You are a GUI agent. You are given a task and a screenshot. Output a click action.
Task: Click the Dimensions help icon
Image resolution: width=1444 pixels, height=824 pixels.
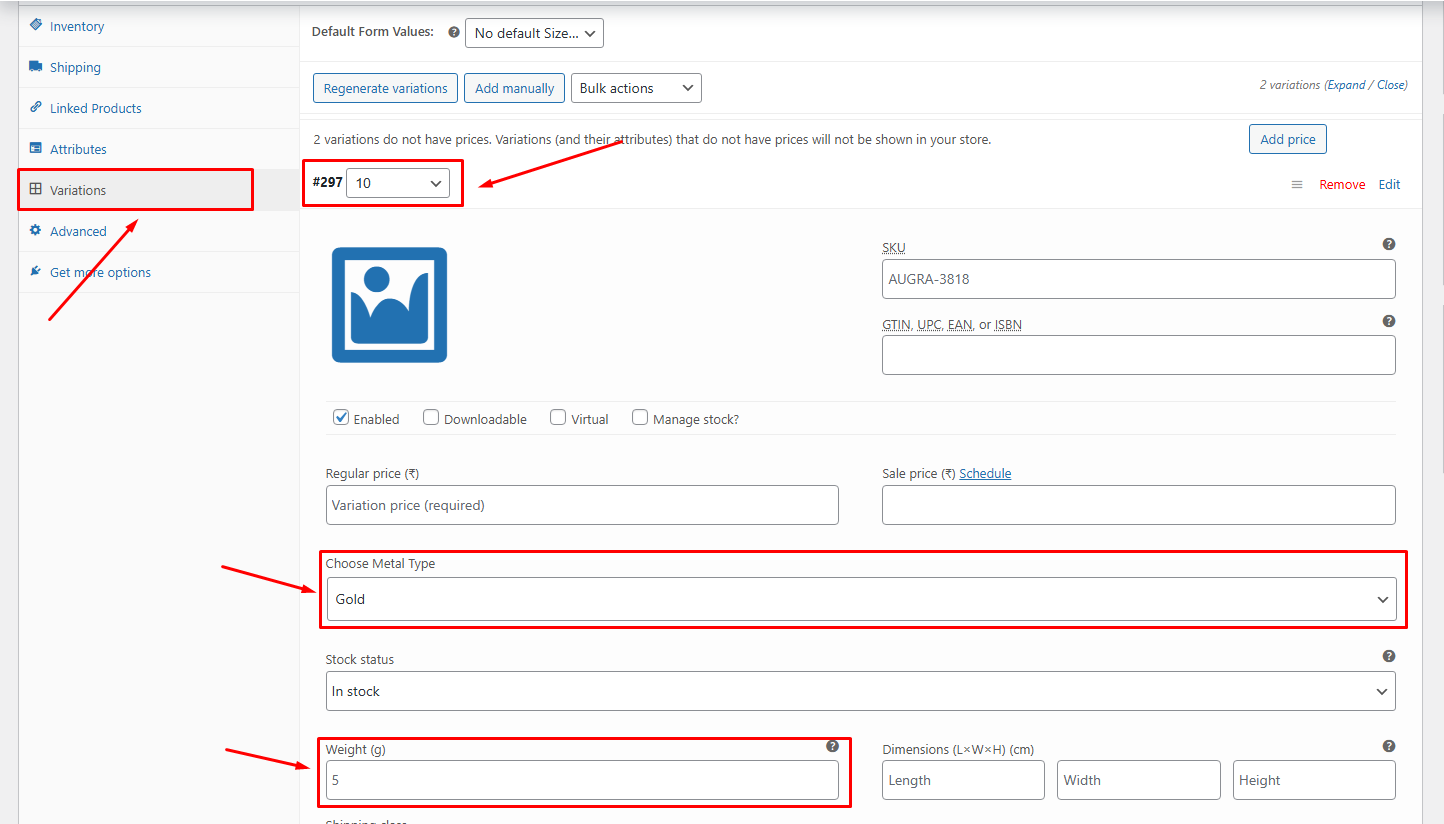(x=1389, y=746)
